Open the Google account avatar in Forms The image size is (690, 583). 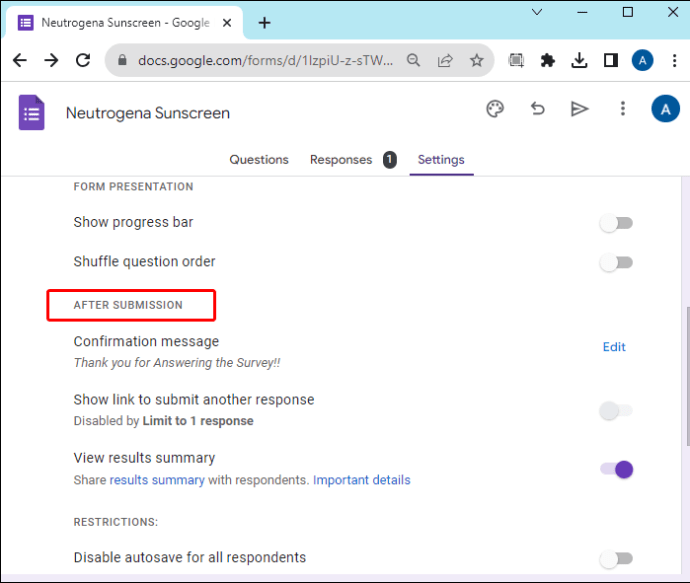pos(665,109)
